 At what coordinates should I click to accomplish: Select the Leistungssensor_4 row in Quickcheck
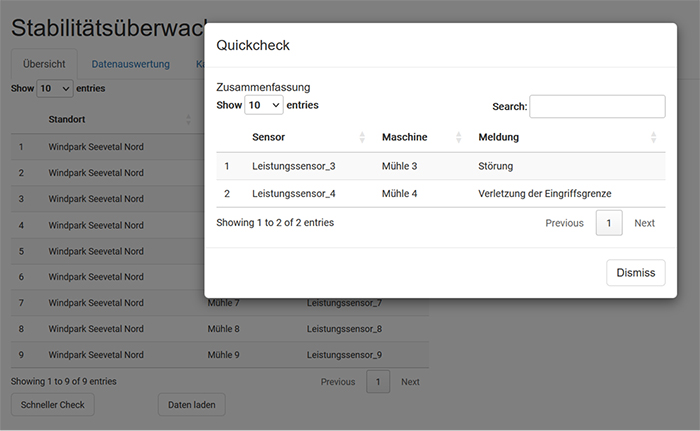(x=440, y=193)
